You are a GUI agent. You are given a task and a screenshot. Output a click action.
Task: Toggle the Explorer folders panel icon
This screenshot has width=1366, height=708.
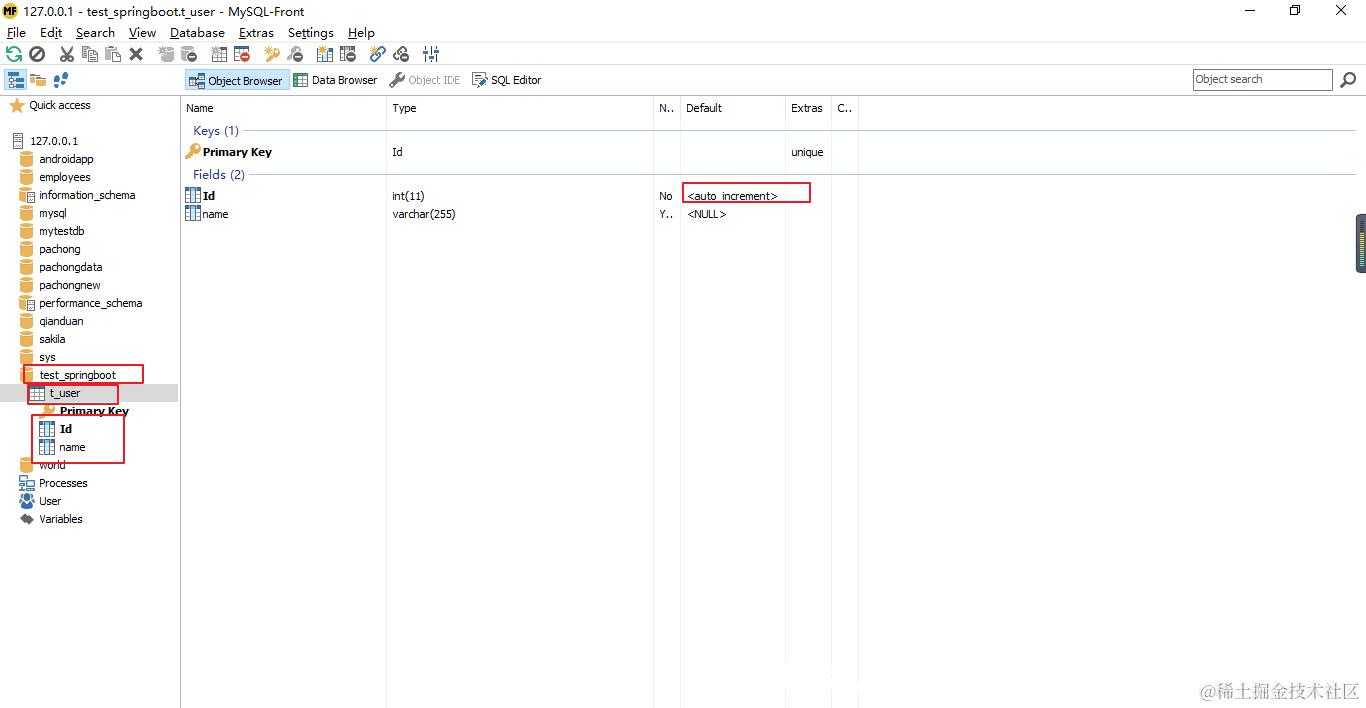(38, 80)
